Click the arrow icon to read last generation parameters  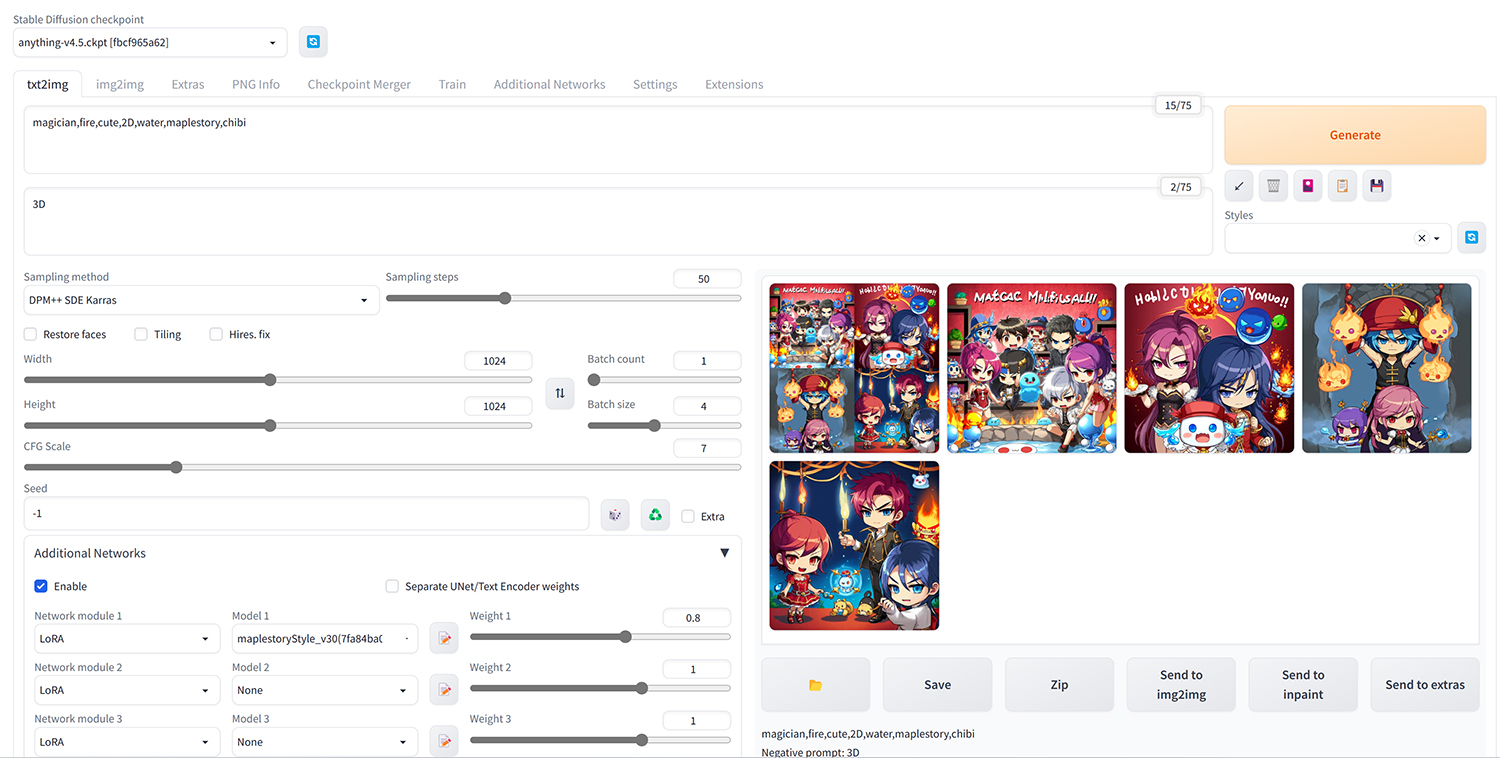pos(1239,186)
